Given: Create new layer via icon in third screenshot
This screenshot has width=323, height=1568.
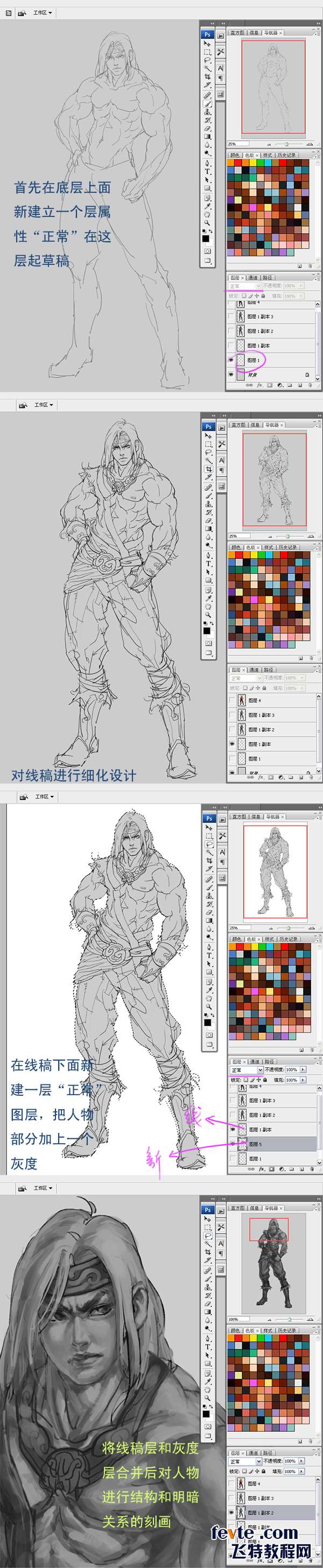Looking at the screenshot, I should (x=301, y=1168).
